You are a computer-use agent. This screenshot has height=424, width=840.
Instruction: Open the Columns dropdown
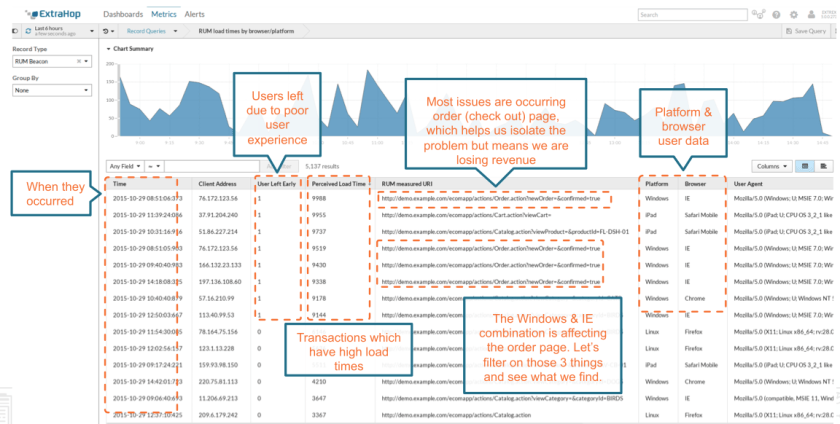click(772, 165)
